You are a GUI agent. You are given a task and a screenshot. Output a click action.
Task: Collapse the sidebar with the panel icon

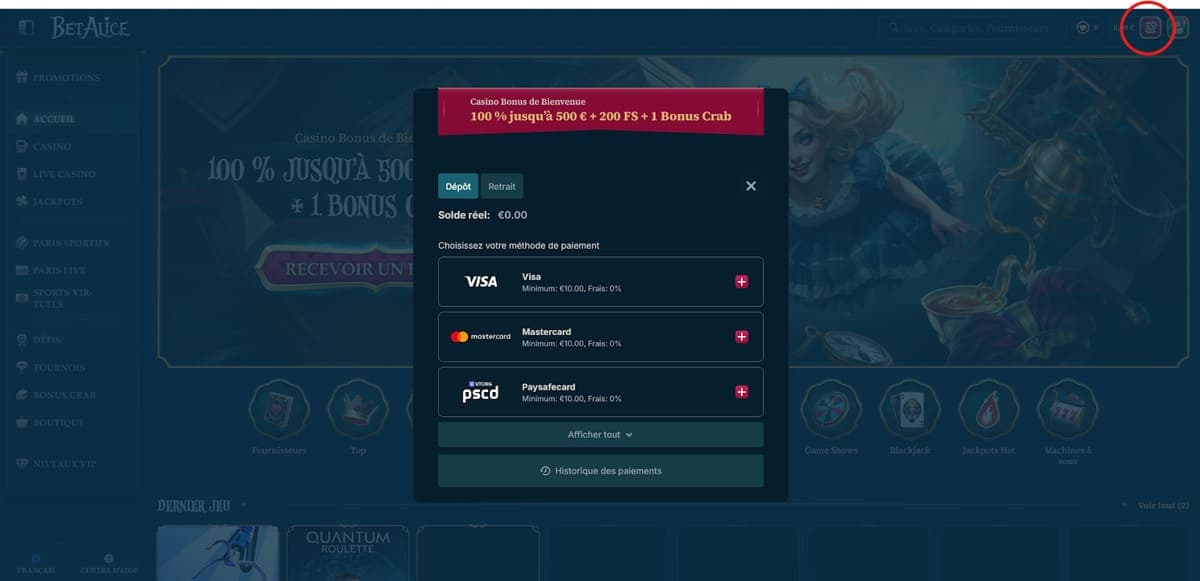(x=27, y=28)
